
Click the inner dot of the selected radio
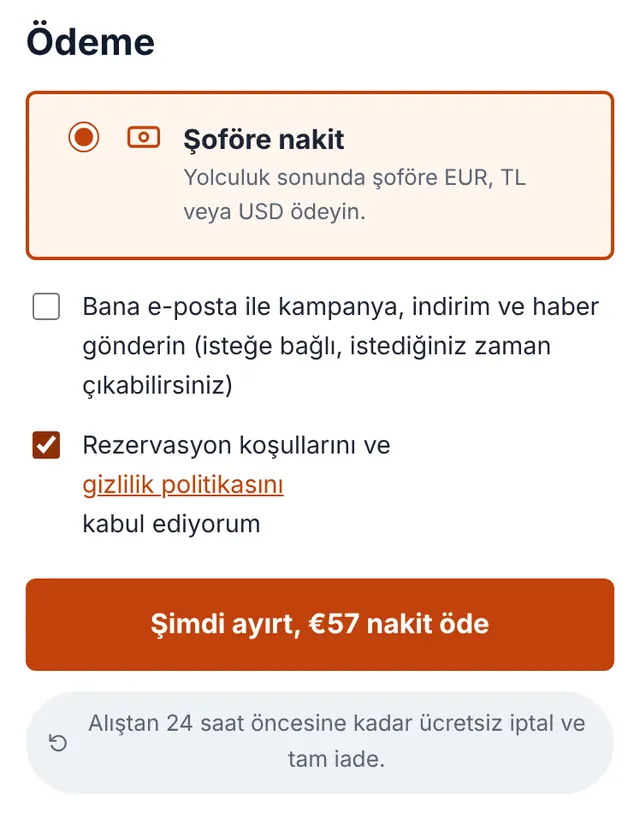click(x=84, y=137)
